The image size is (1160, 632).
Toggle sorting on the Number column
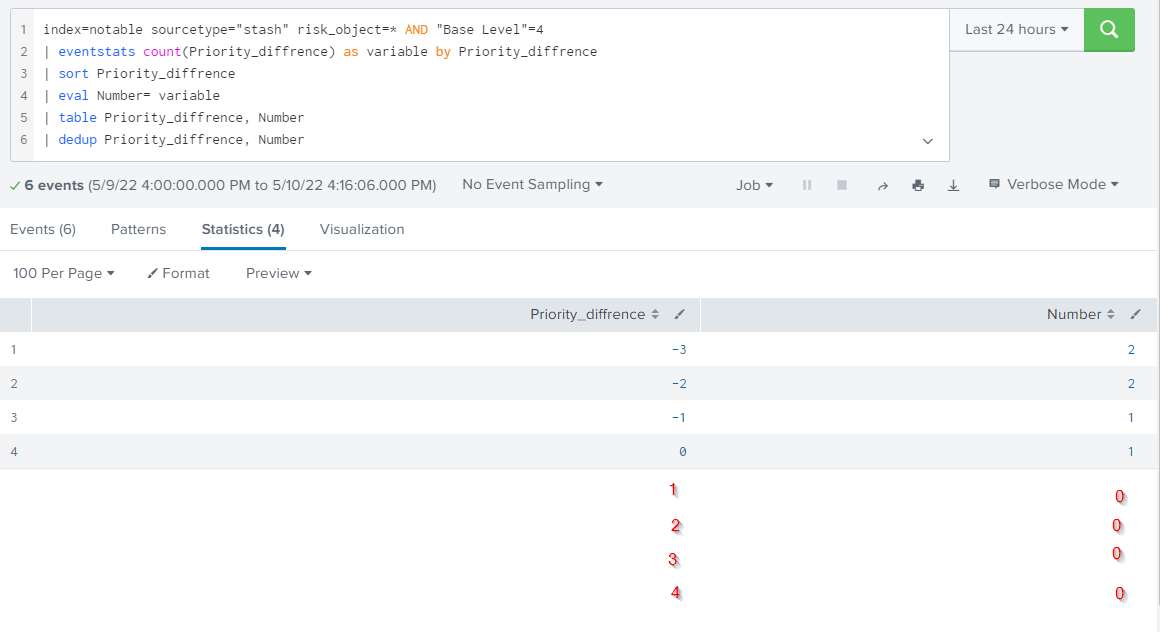[1108, 313]
